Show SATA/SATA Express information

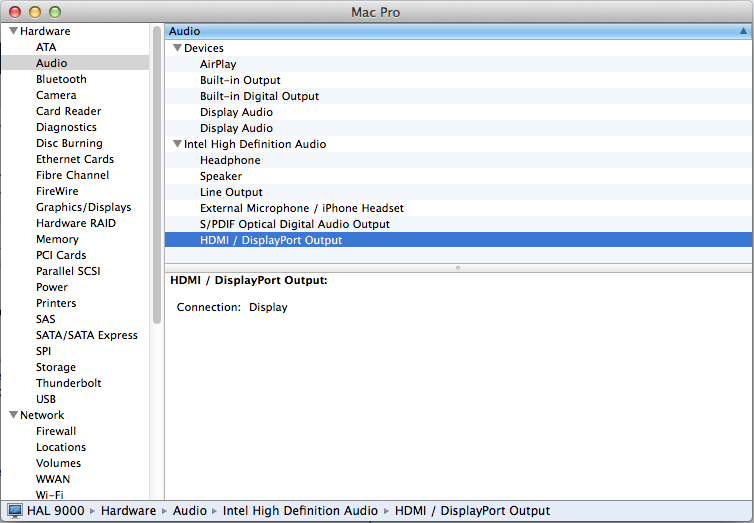87,335
